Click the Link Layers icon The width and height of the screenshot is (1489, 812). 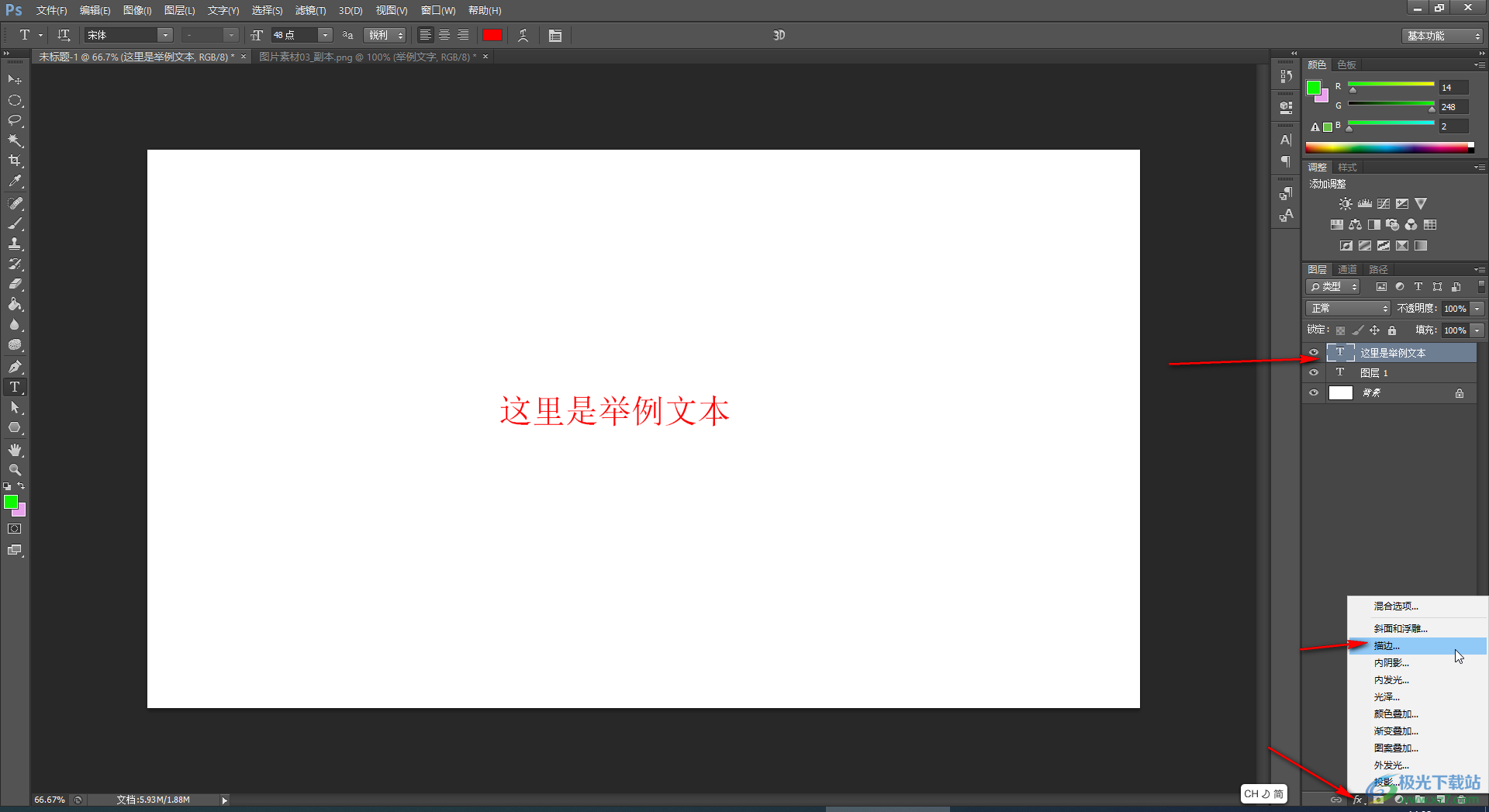point(1336,800)
